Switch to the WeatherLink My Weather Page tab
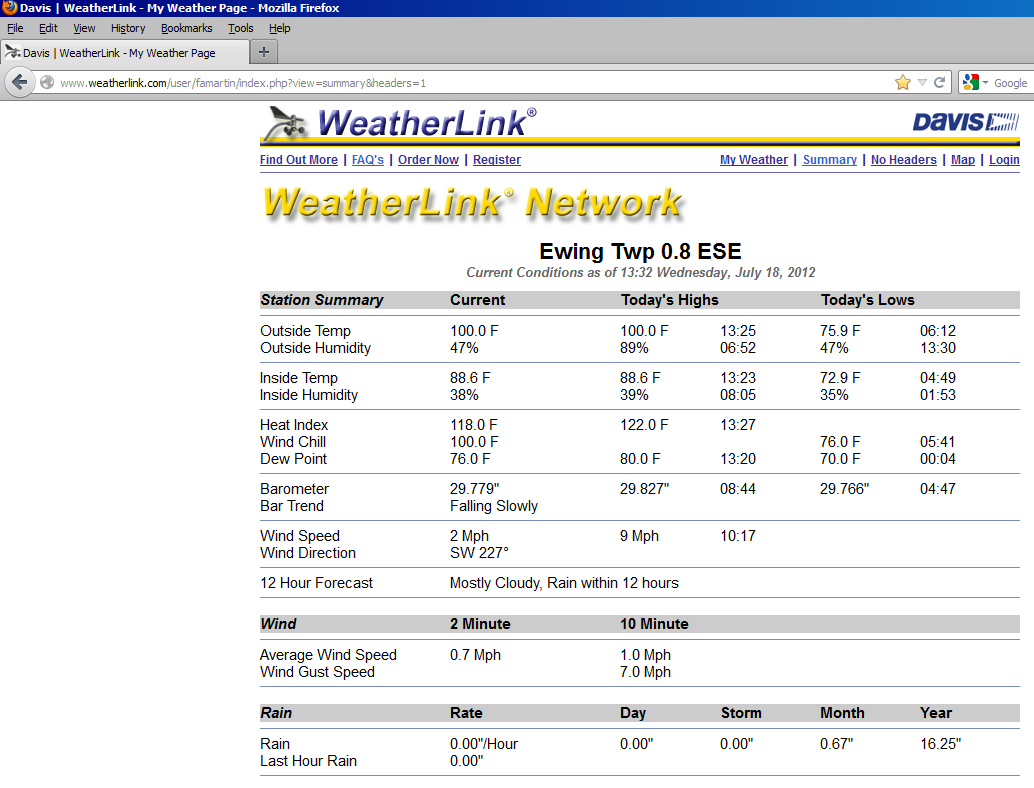This screenshot has height=788, width=1034. 120,53
